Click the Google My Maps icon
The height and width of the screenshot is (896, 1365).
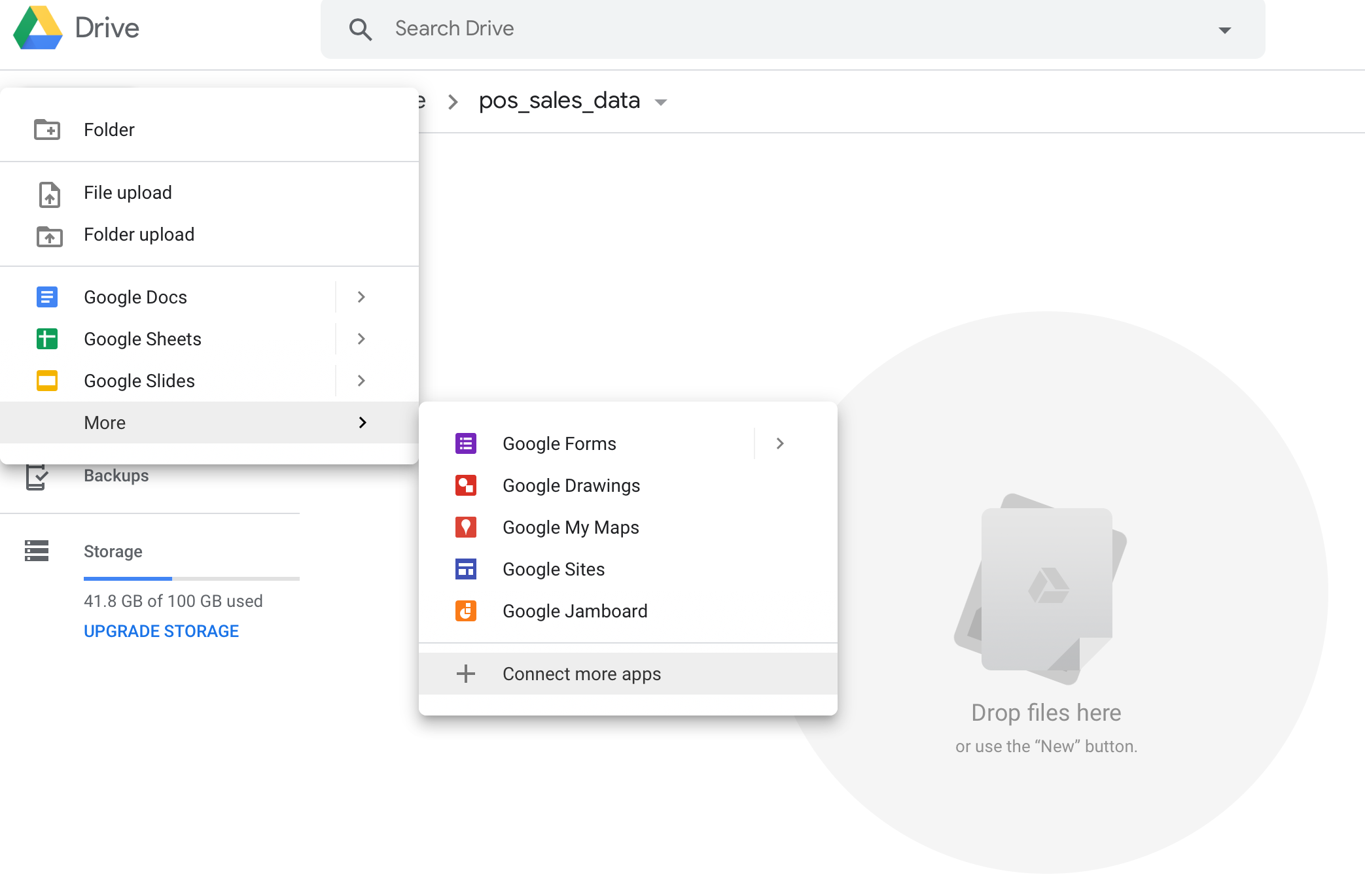click(466, 527)
